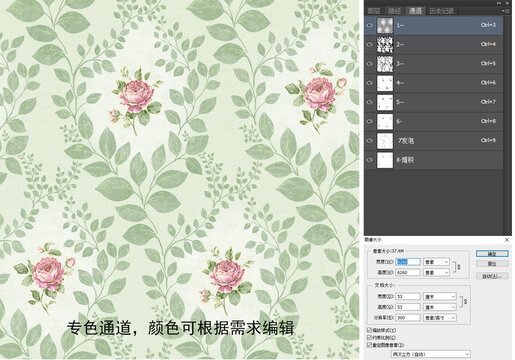Screen dimensions: 515x360
Task: Click the Ctrl+9 shortcut label
Action: (x=488, y=140)
